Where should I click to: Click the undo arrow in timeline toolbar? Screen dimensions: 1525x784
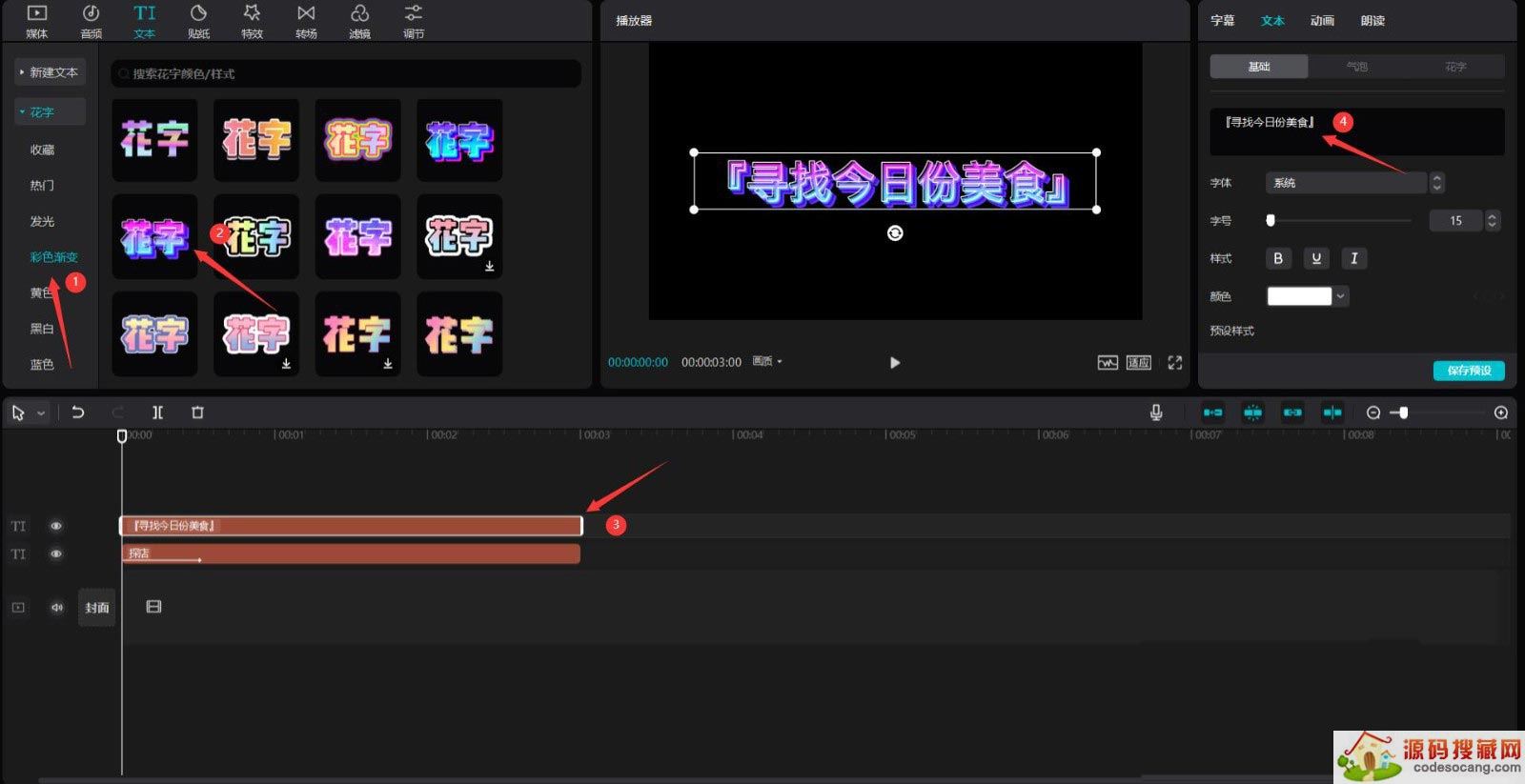[x=78, y=412]
